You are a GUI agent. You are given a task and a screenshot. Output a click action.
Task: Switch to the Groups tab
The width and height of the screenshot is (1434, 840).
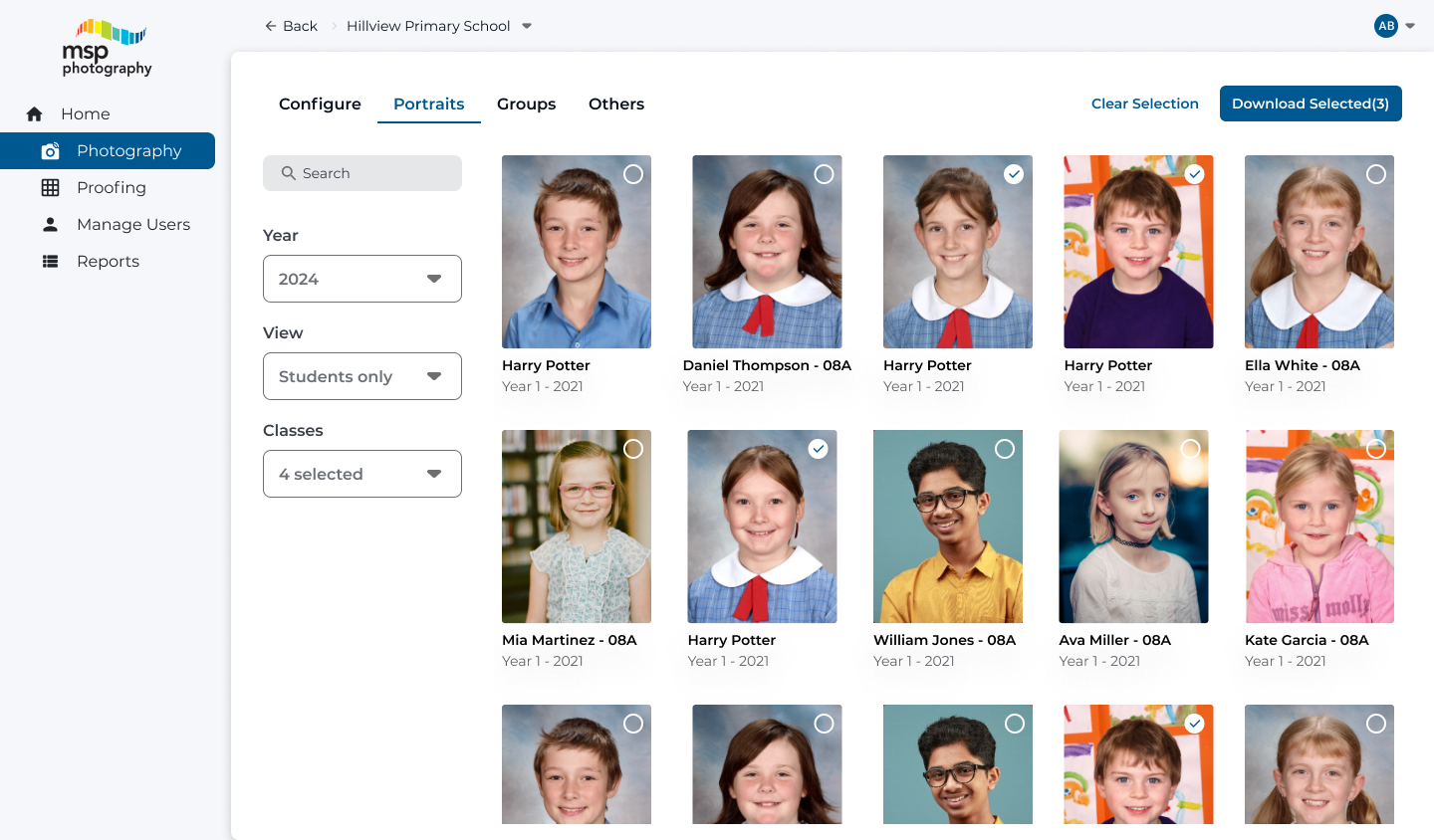(x=526, y=104)
